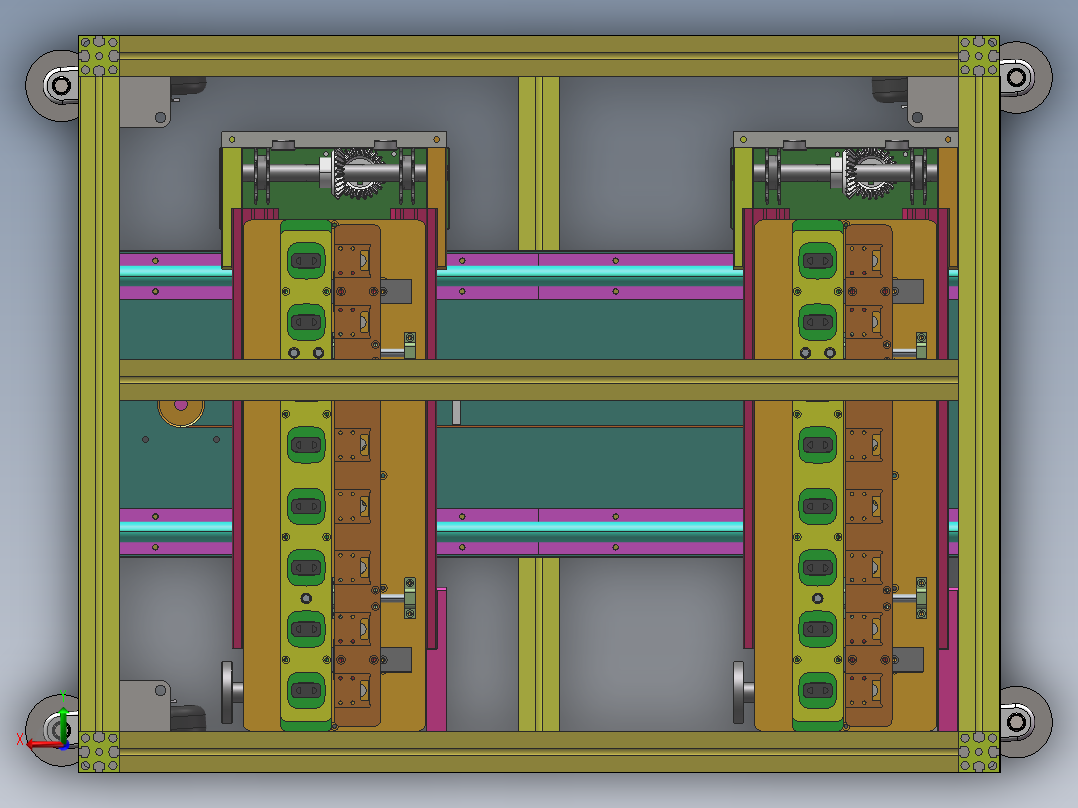The width and height of the screenshot is (1078, 808).
Task: Select the top-left corner bracket plate
Action: [x=99, y=56]
